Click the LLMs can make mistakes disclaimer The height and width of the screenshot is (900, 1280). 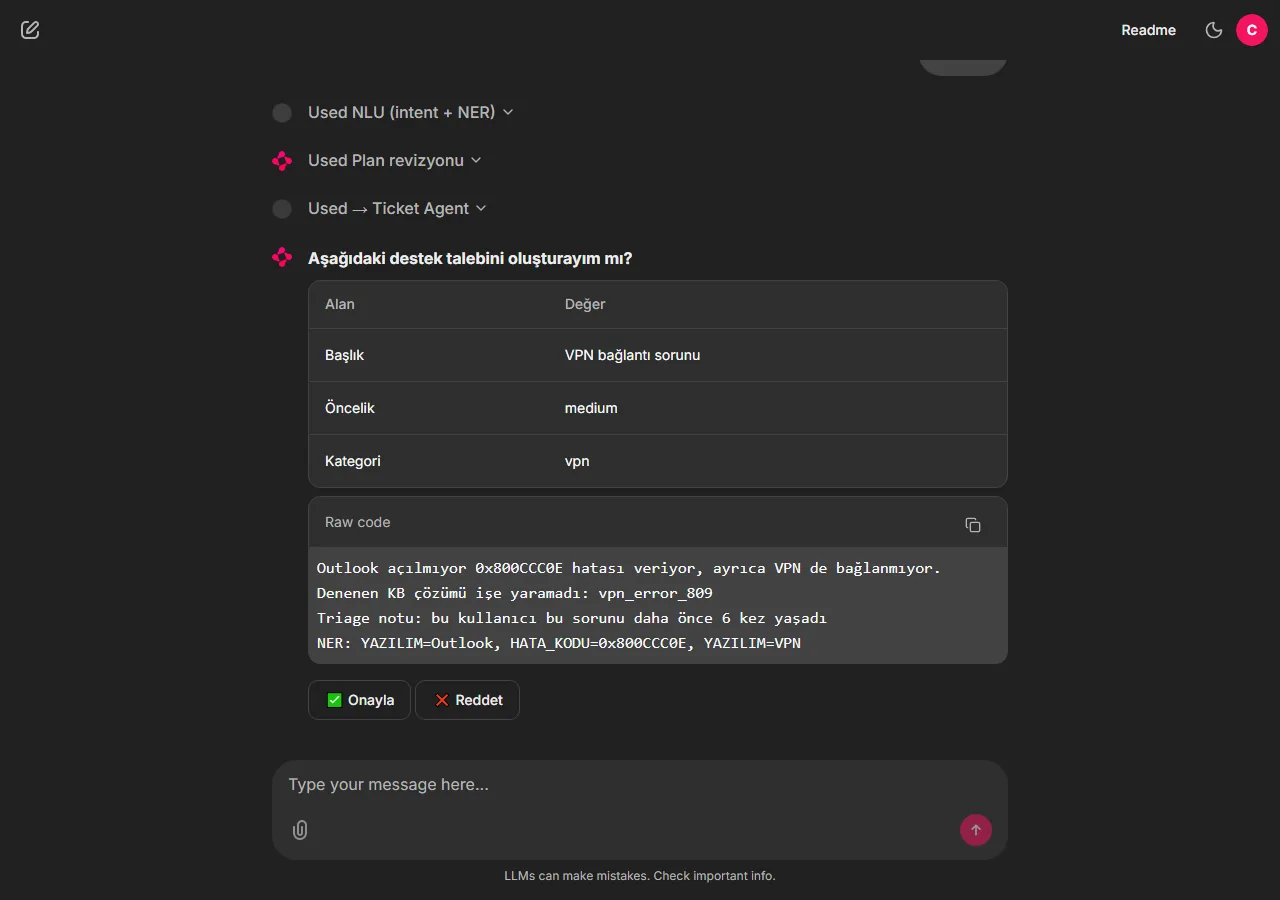pyautogui.click(x=640, y=876)
